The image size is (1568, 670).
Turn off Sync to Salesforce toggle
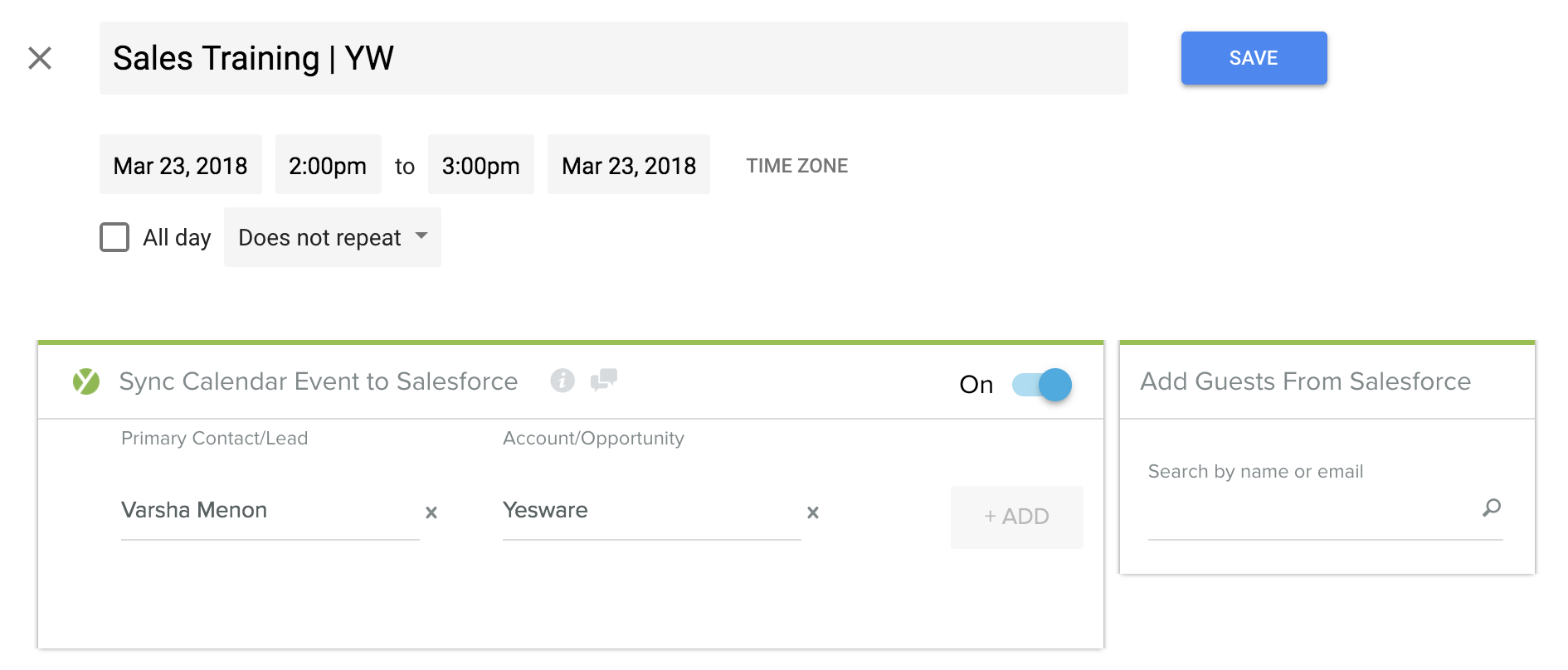pyautogui.click(x=1042, y=385)
